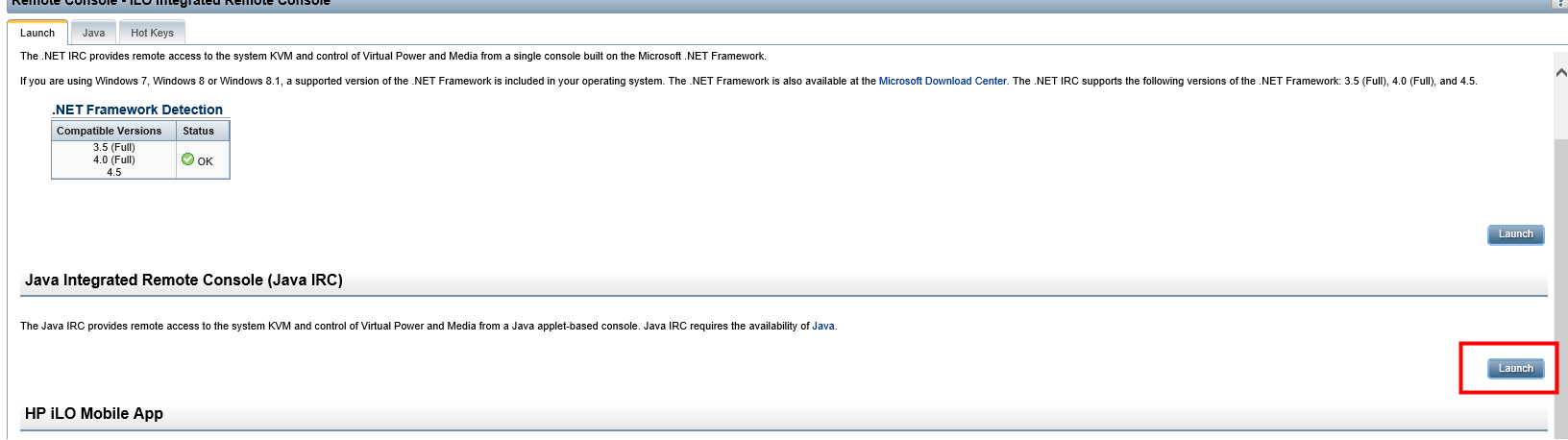This screenshot has height=440, width=1568.
Task: Open the Hot Keys tab
Action: 152,33
